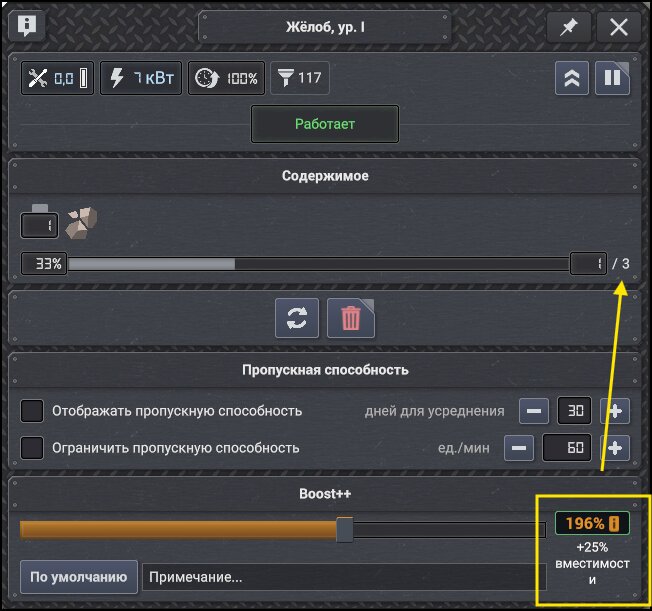The image size is (652, 611).
Task: Click the swap arrows refresh button
Action: 297,318
